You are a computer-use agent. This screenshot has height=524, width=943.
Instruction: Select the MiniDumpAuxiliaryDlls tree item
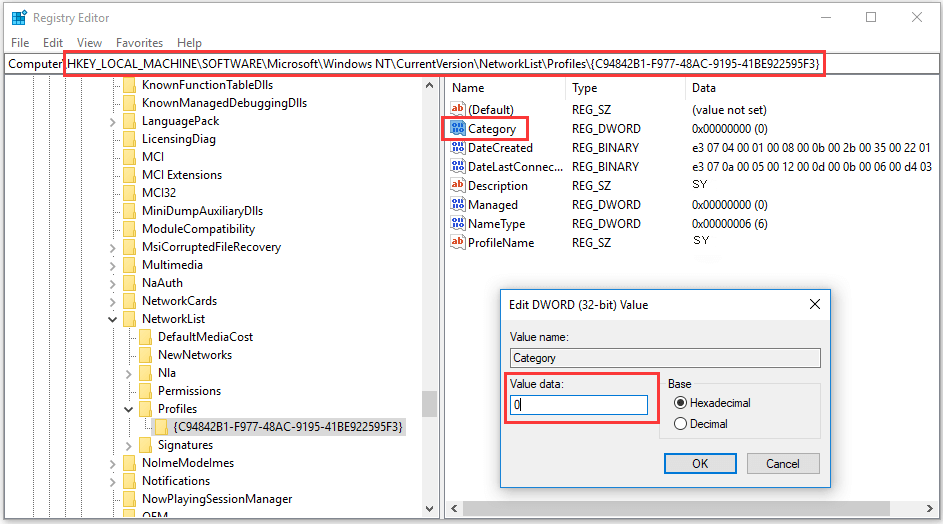click(202, 211)
